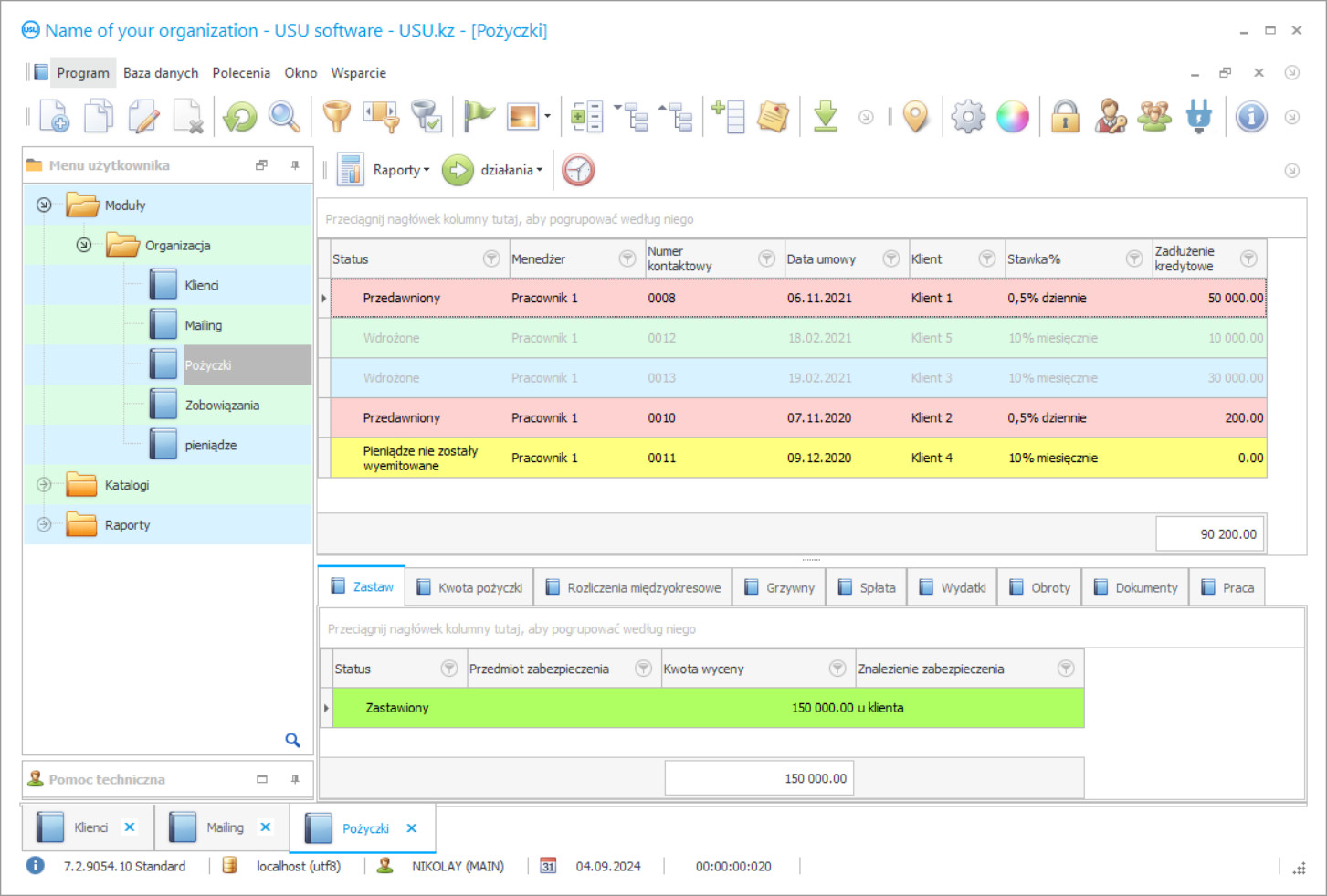Viewport: 1327px width, 896px height.
Task: Expand the Katalogi tree folder
Action: tap(44, 485)
